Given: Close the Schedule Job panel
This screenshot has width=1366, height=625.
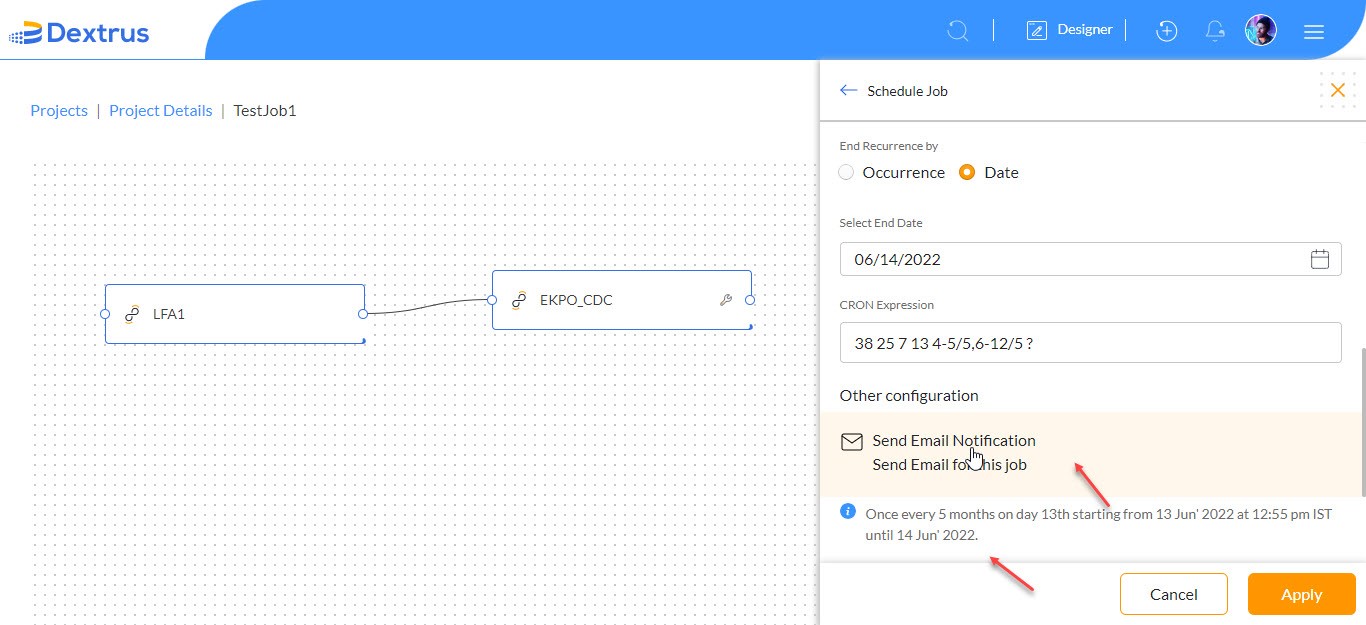Looking at the screenshot, I should [1338, 90].
